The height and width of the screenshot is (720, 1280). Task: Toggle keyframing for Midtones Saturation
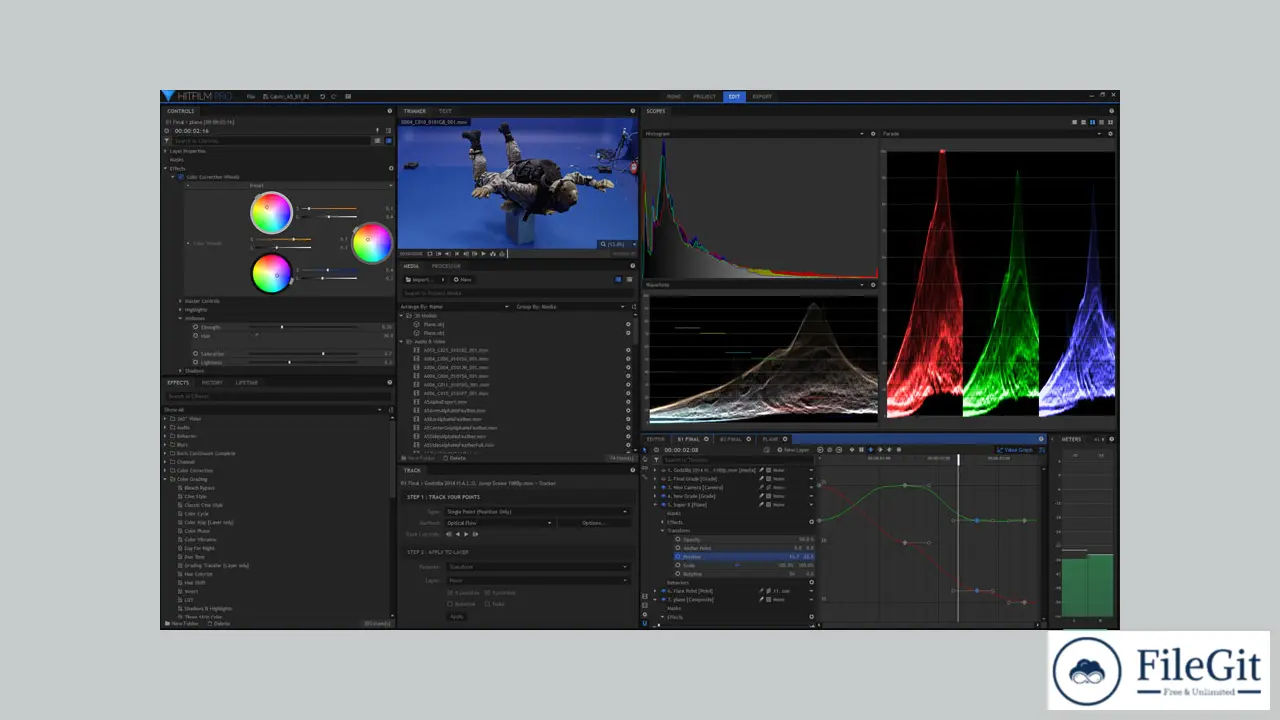195,354
